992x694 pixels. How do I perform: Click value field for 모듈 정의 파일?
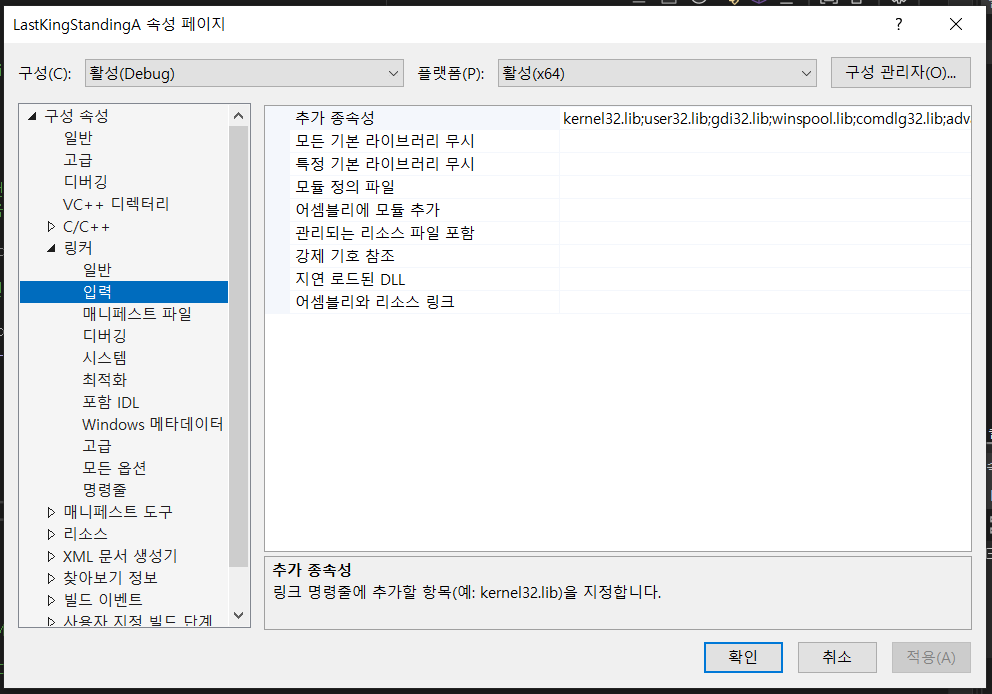tap(765, 187)
